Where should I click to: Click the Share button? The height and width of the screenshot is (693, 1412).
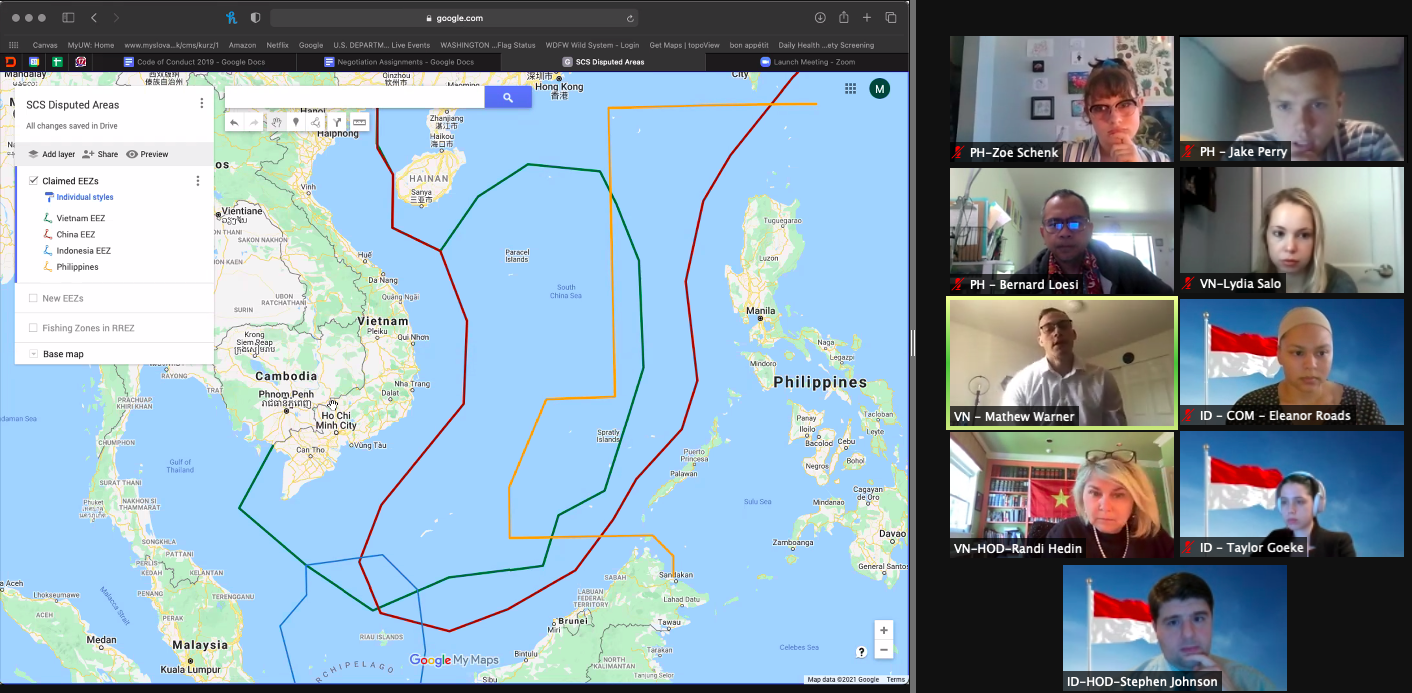(x=100, y=154)
